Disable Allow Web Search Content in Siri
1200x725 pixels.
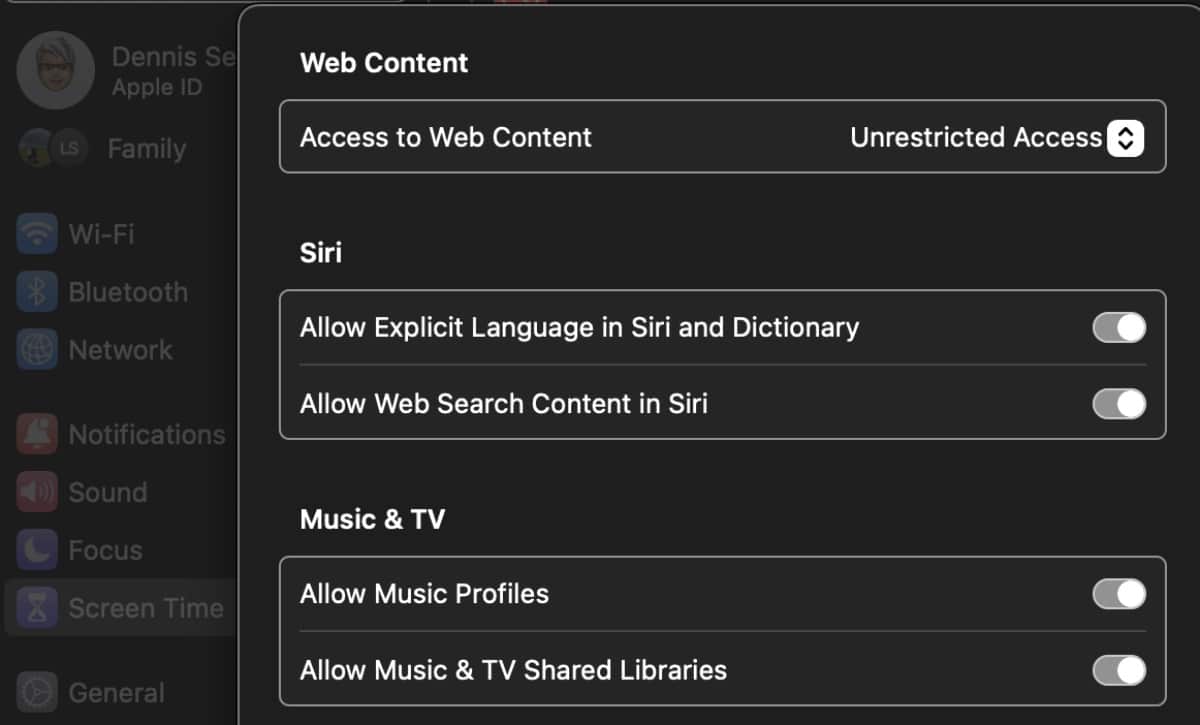tap(1119, 404)
